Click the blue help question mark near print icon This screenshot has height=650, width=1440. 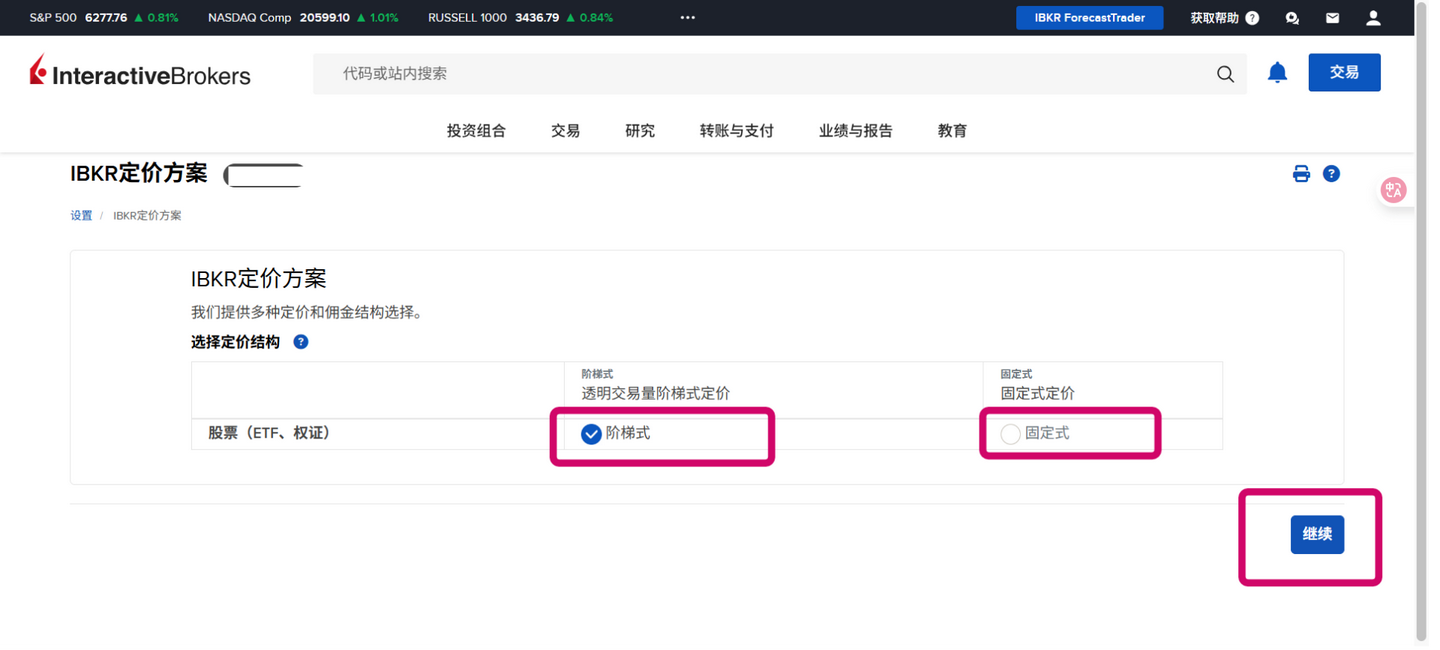tap(1331, 173)
